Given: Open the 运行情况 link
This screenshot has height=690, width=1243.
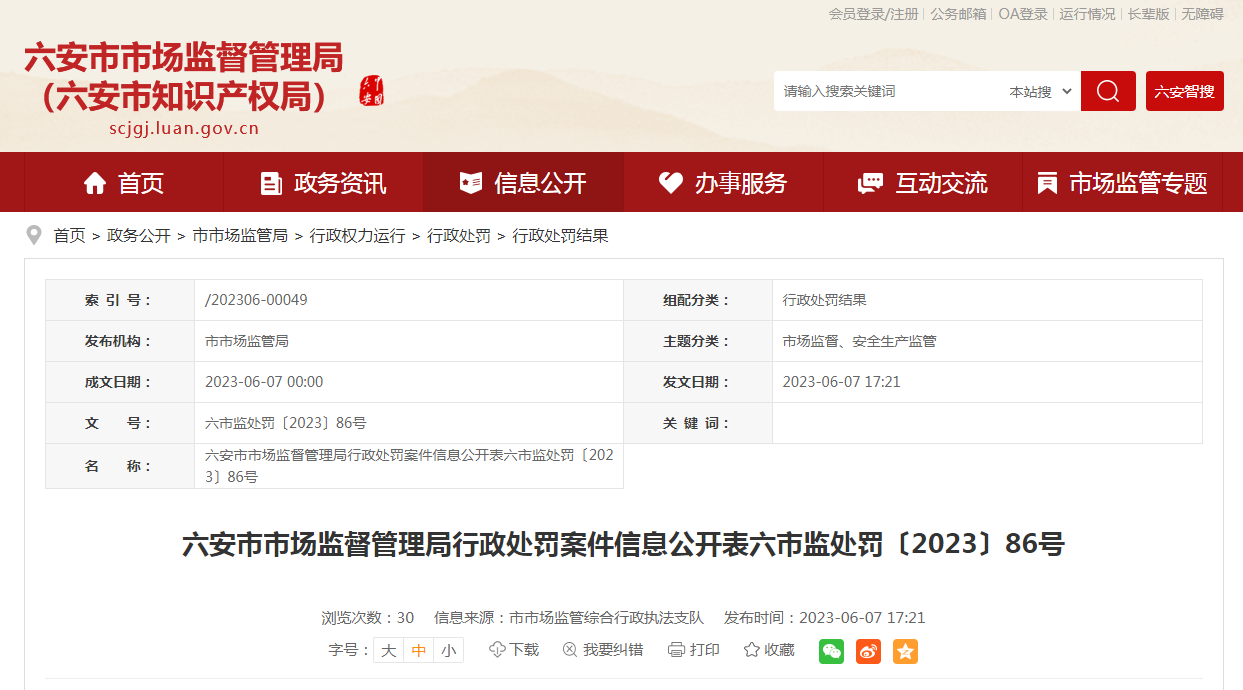Looking at the screenshot, I should pyautogui.click(x=1087, y=14).
